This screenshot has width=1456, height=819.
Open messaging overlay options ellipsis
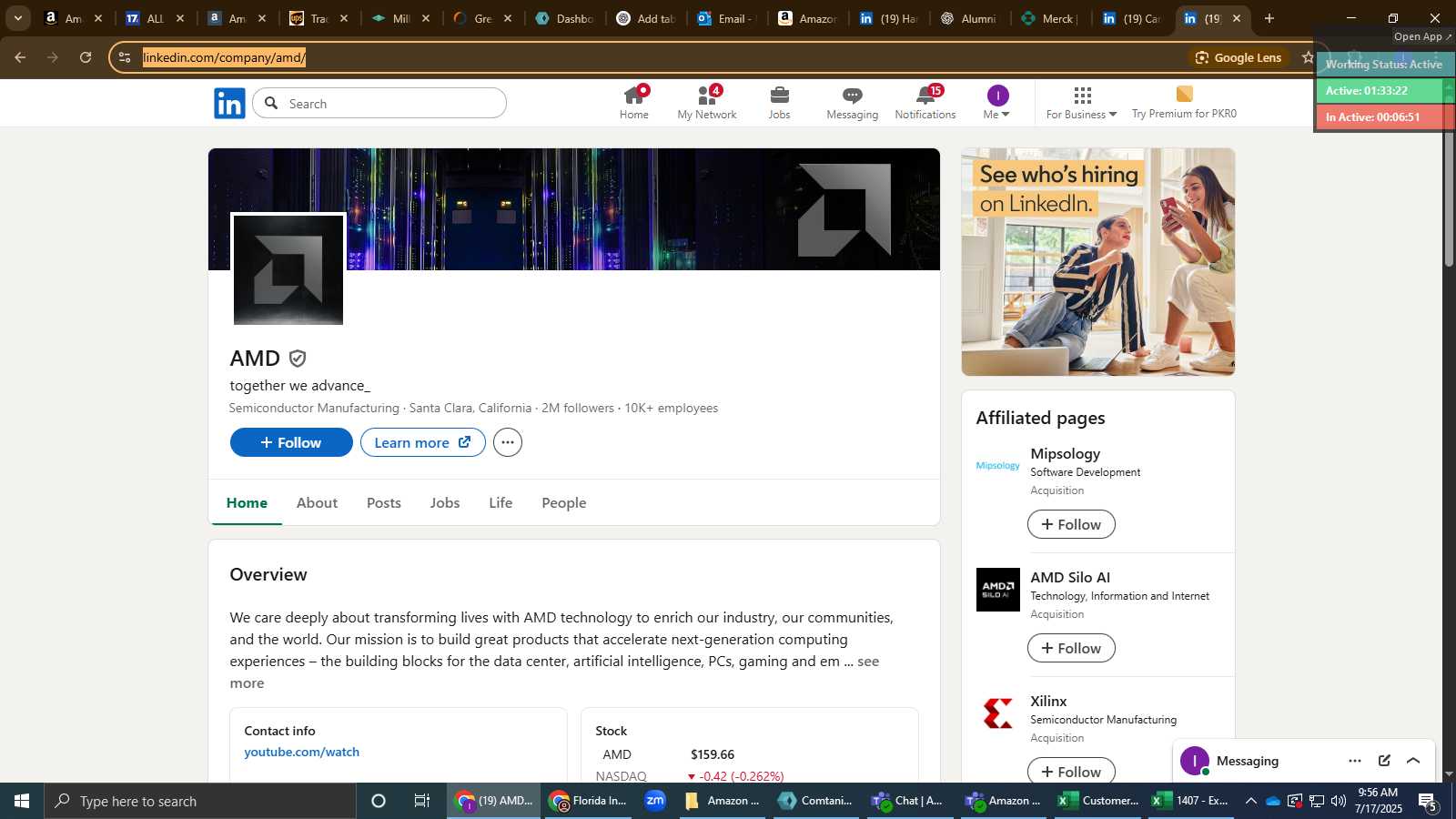point(1355,761)
